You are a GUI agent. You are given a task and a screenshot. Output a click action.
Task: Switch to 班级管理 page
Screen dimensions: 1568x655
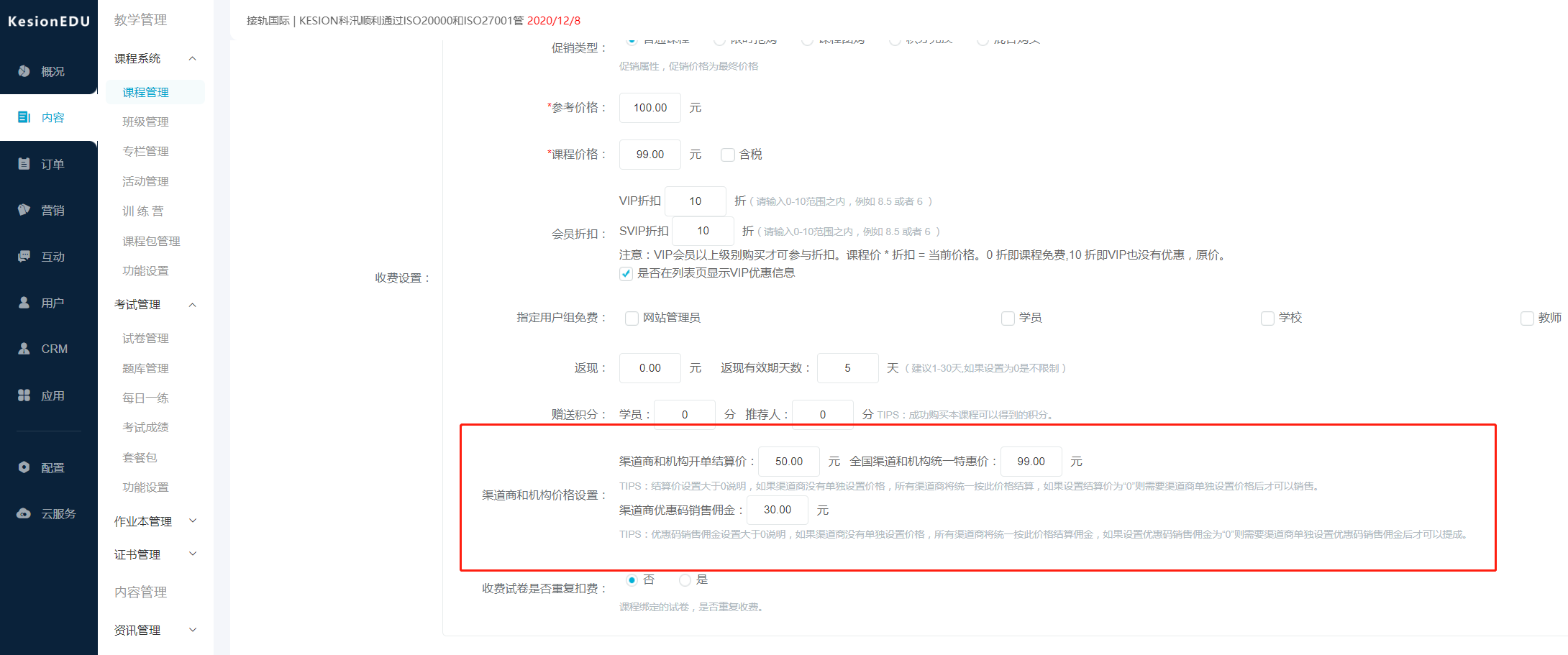(144, 122)
